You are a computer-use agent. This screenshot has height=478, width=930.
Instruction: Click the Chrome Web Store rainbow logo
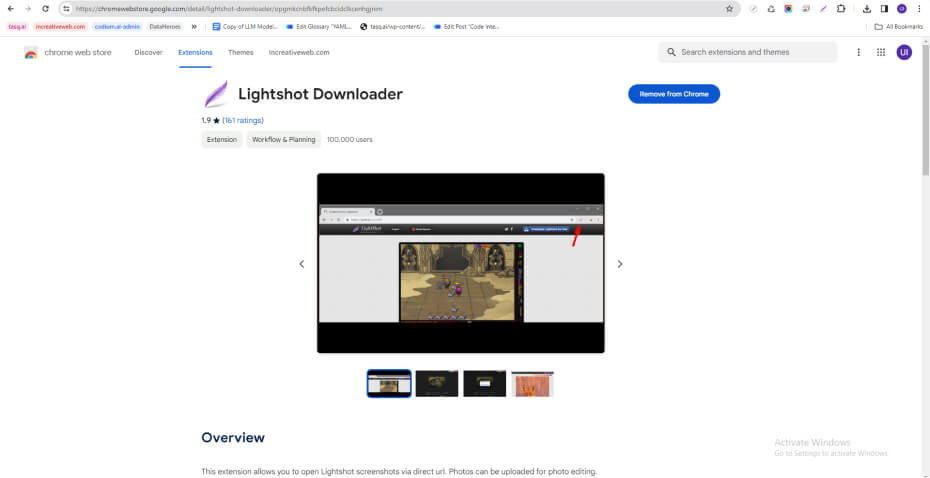(31, 52)
